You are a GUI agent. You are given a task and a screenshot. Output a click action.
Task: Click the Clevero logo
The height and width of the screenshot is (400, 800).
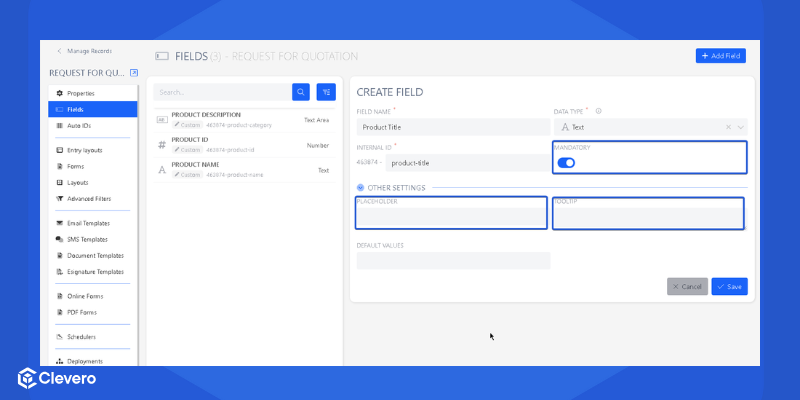57,379
